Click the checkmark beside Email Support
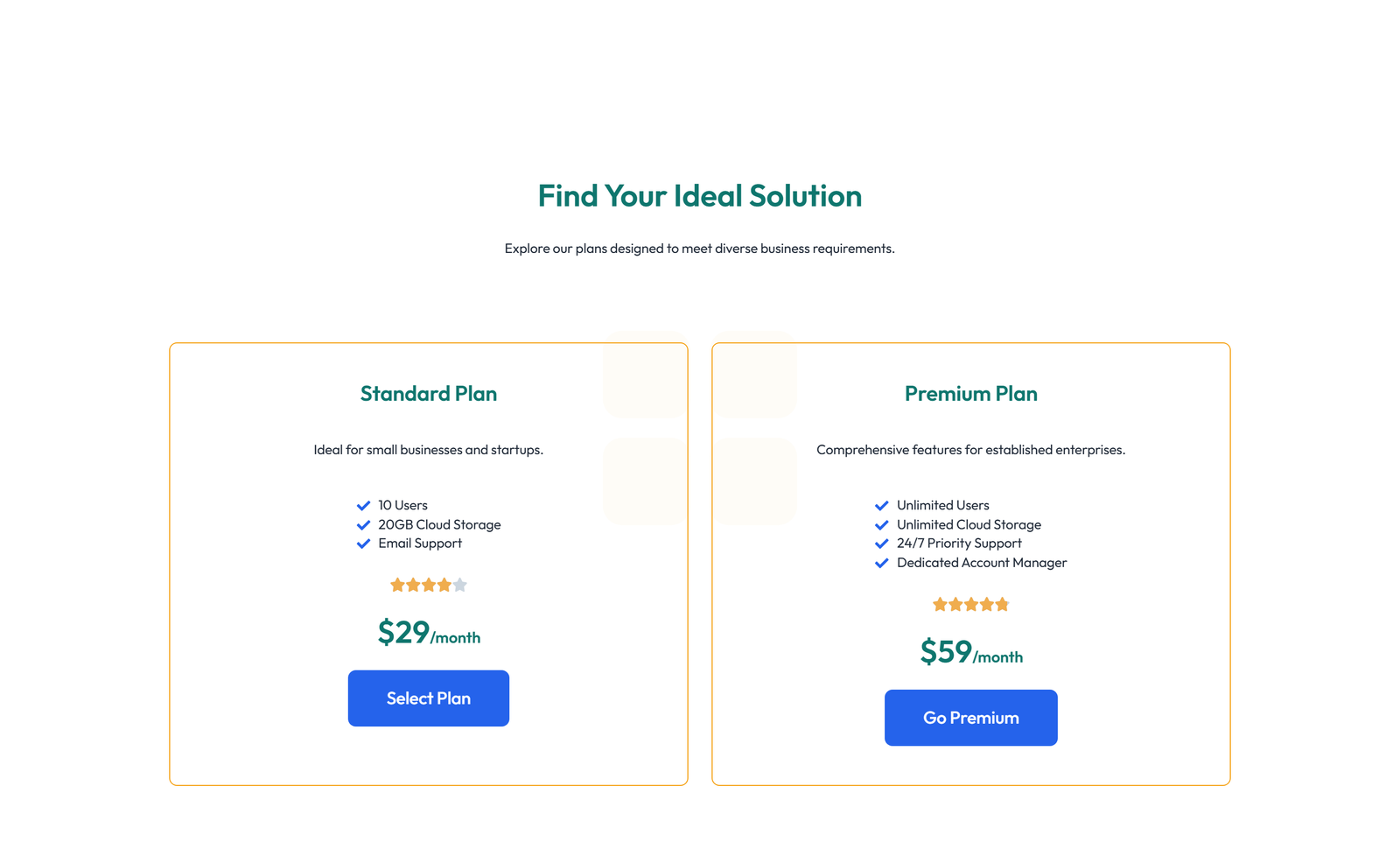The width and height of the screenshot is (1400, 856). pyautogui.click(x=364, y=544)
